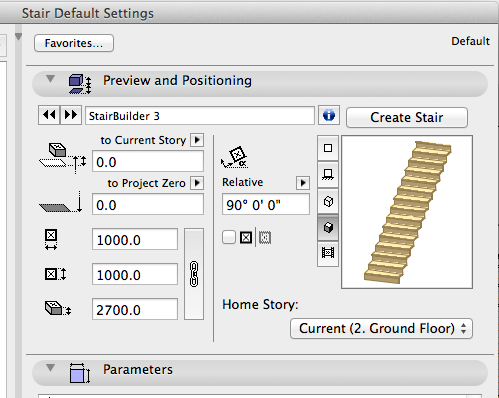Open the to Project Zero options arrow

click(x=197, y=183)
